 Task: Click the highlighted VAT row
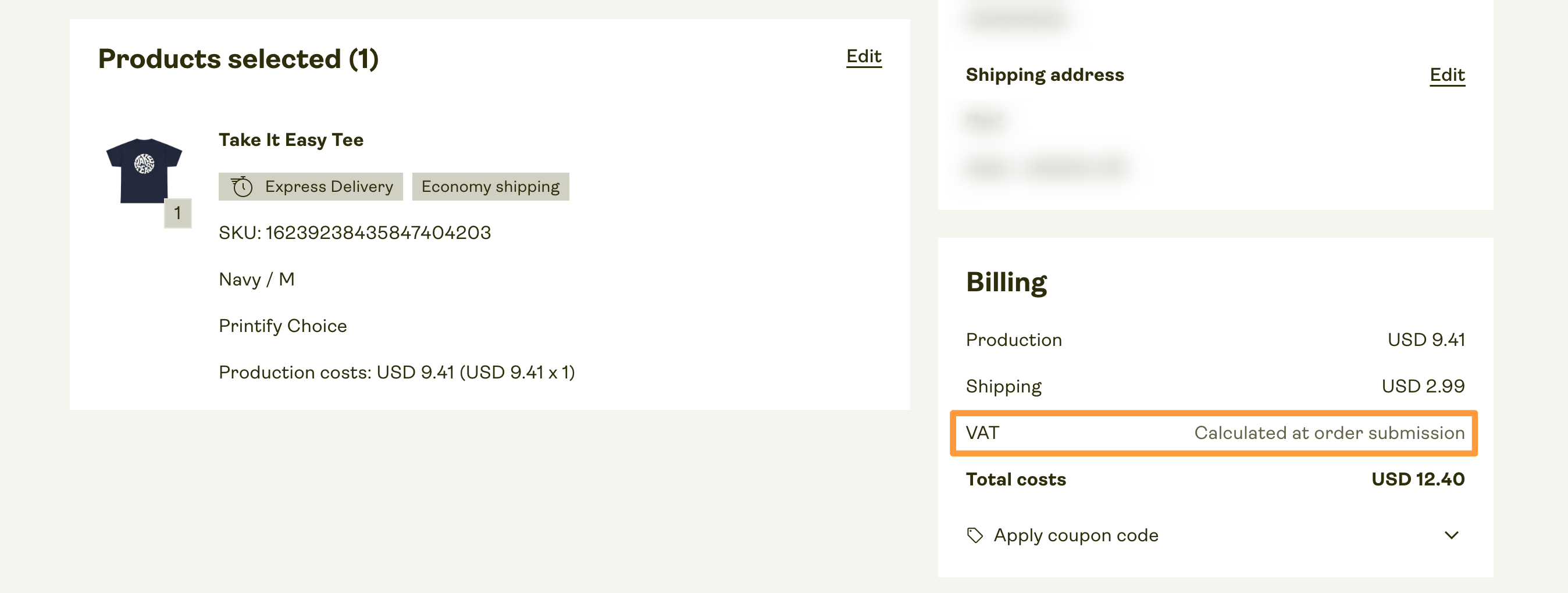coord(1214,433)
